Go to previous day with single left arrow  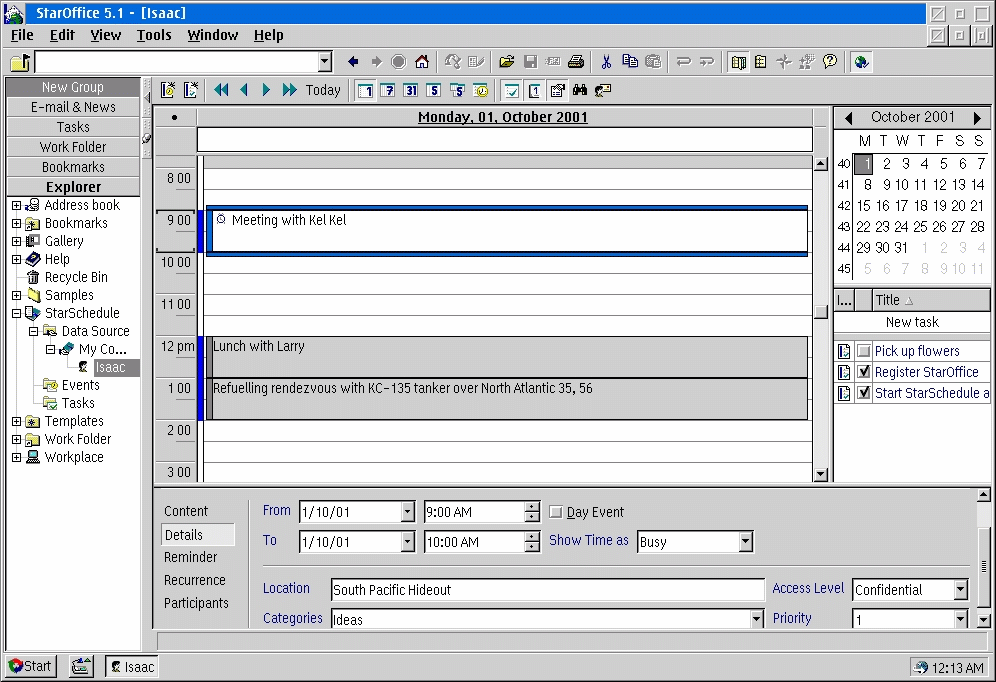click(x=244, y=90)
